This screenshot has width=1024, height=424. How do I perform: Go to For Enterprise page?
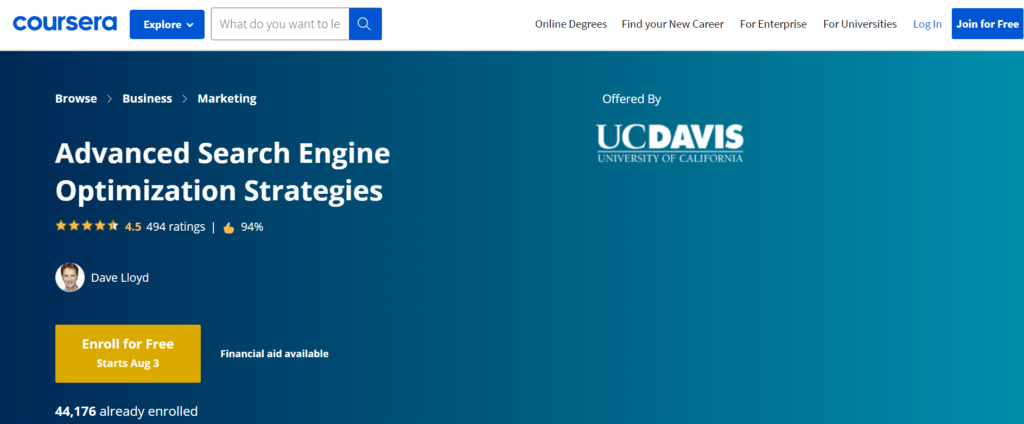[773, 24]
